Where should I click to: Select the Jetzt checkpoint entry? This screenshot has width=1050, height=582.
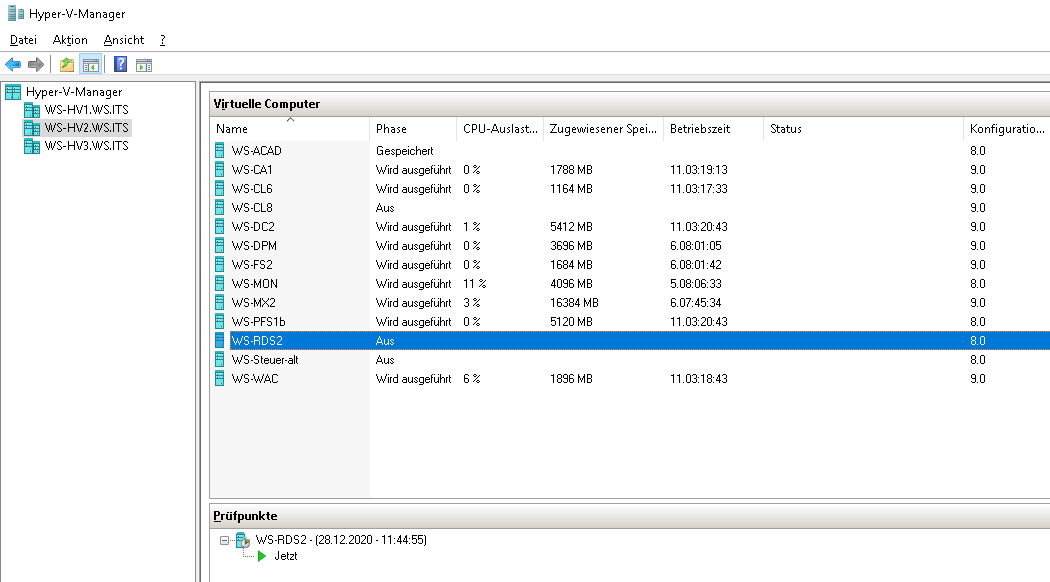[286, 557]
